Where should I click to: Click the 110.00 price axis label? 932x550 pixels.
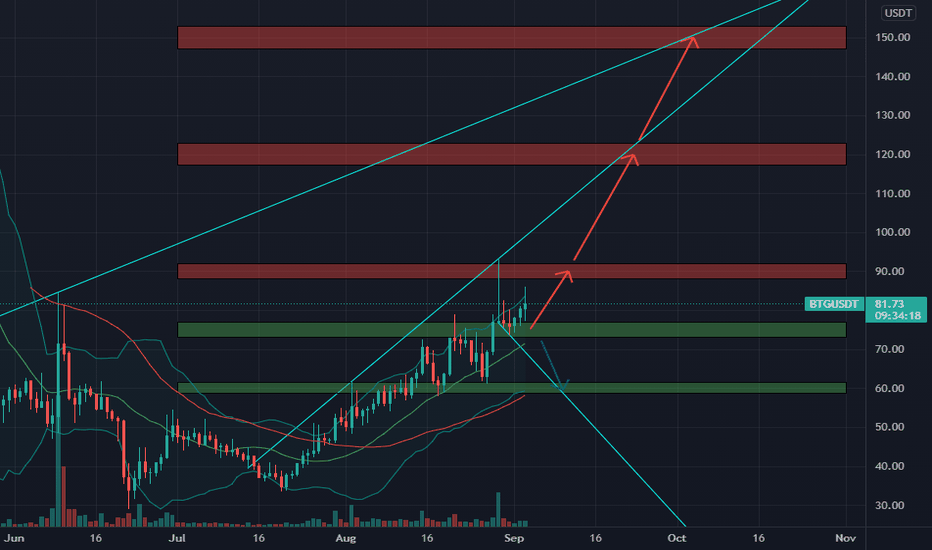[x=893, y=193]
